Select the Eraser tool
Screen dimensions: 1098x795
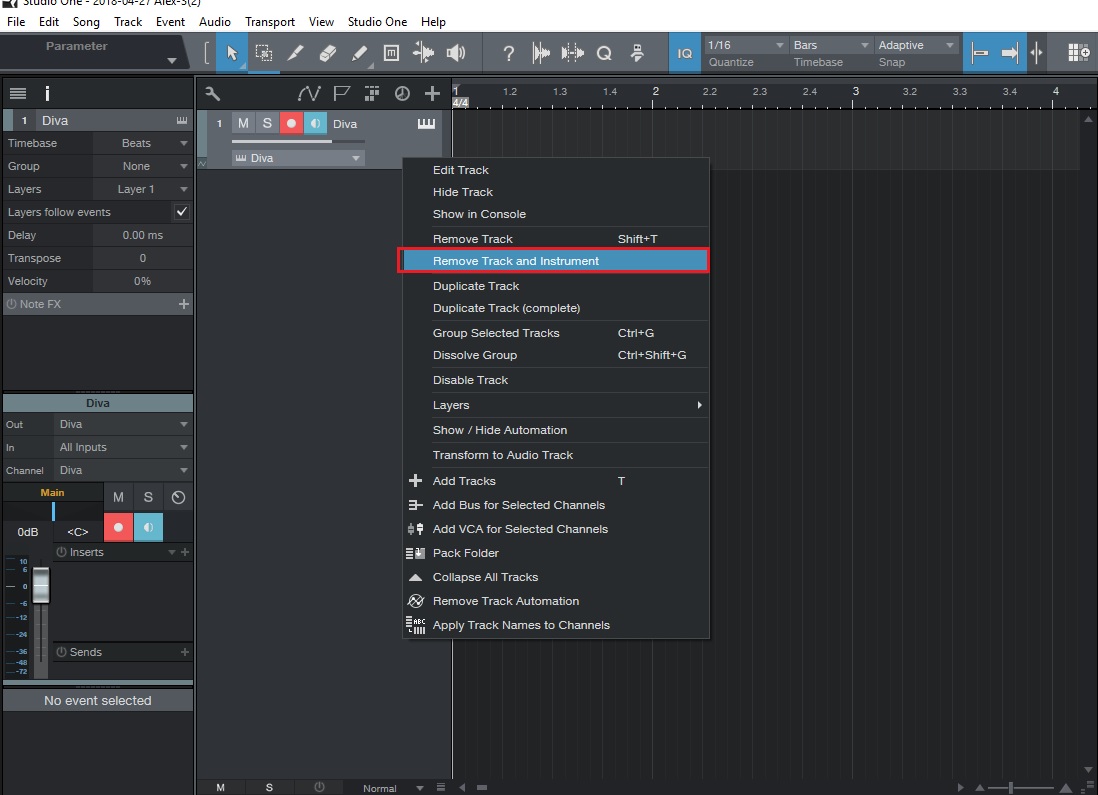tap(327, 53)
